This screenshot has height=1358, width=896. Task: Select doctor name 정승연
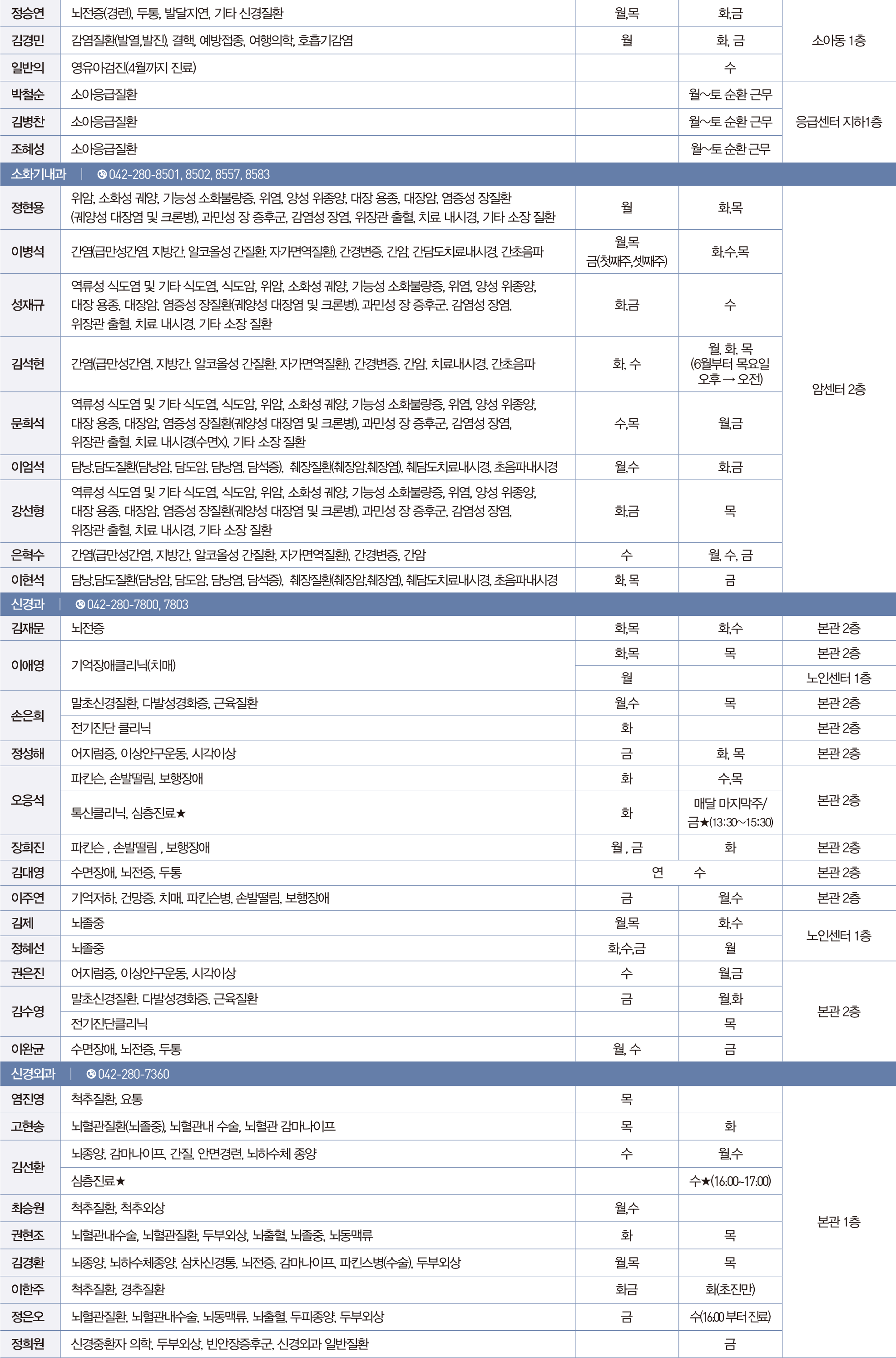coord(28,13)
